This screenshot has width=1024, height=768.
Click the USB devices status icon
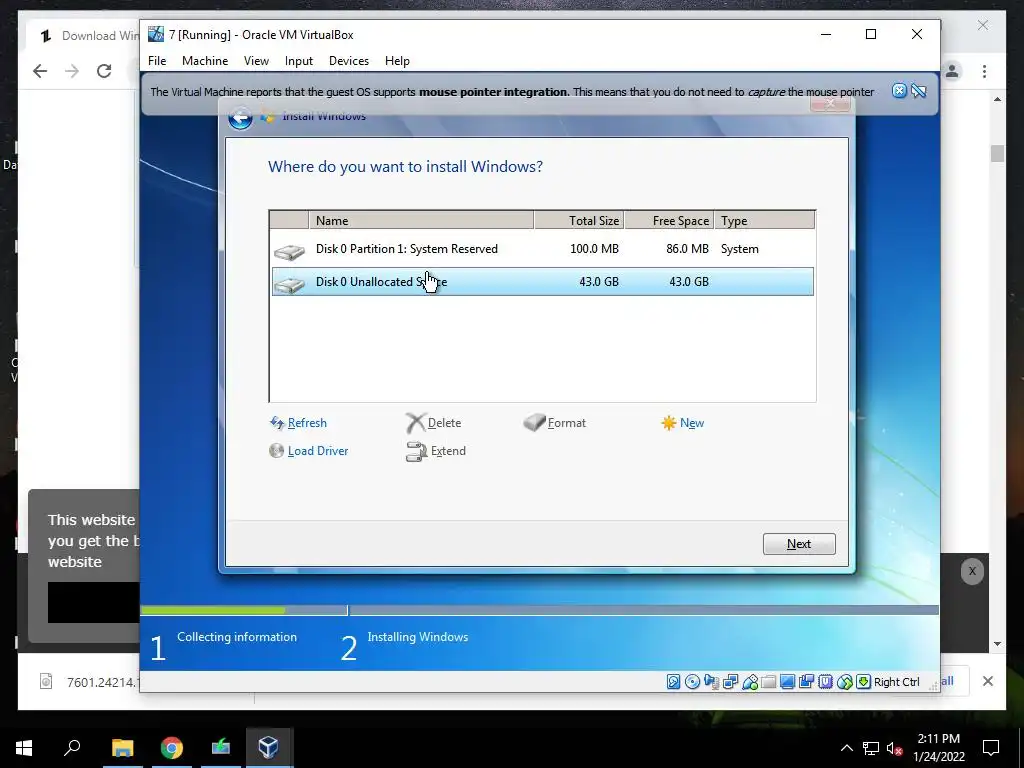tap(750, 682)
